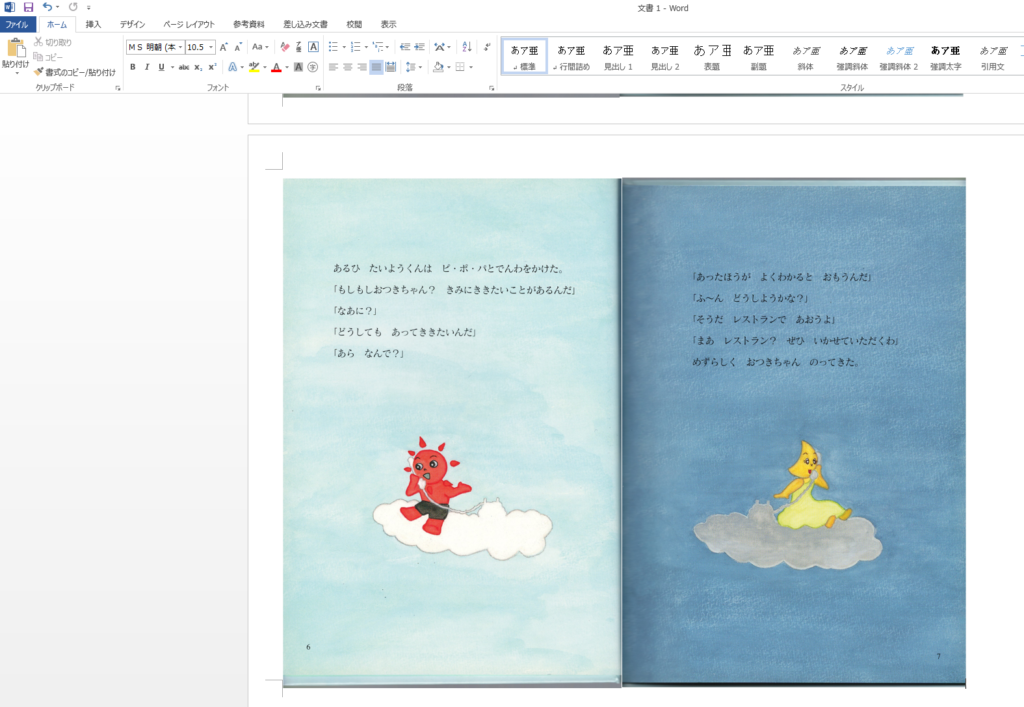Open the ファイル (File) tab
This screenshot has height=707, width=1024.
17,24
